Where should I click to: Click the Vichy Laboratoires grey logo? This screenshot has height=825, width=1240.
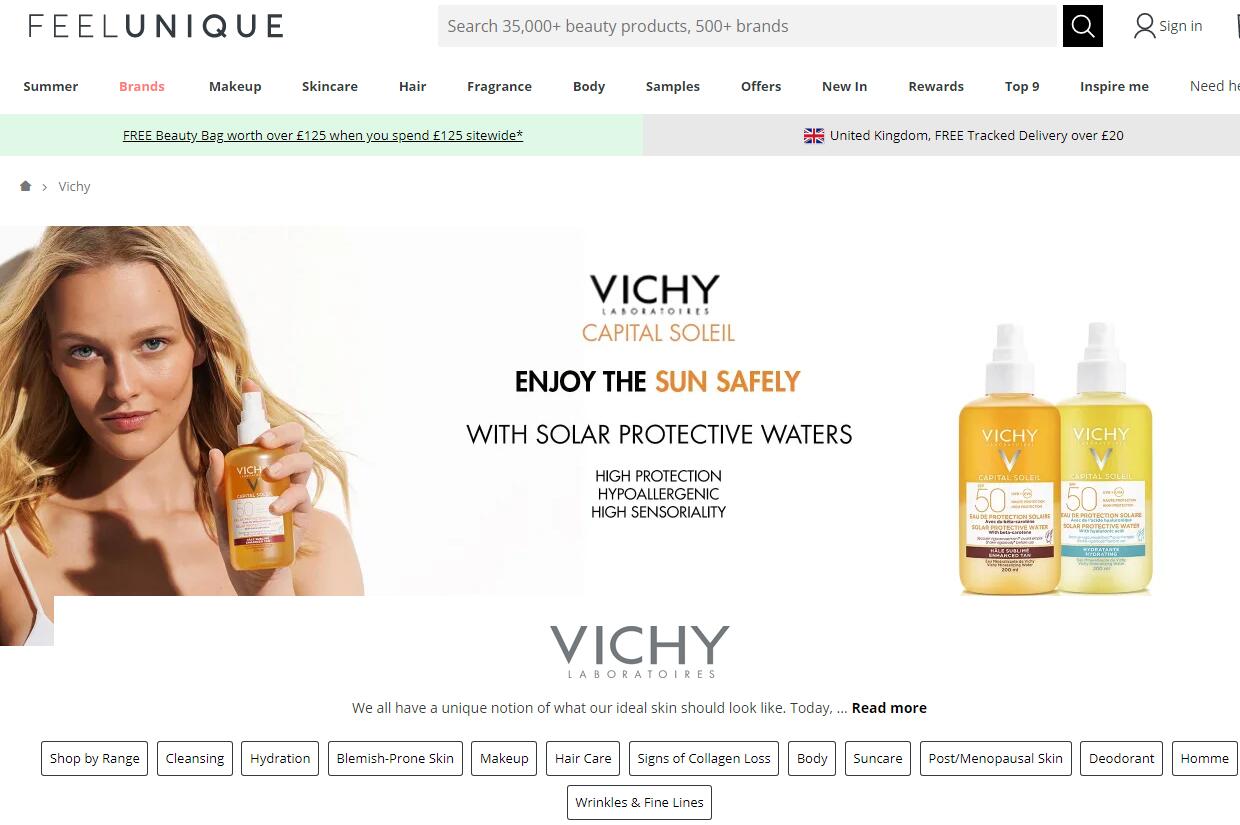(x=640, y=652)
